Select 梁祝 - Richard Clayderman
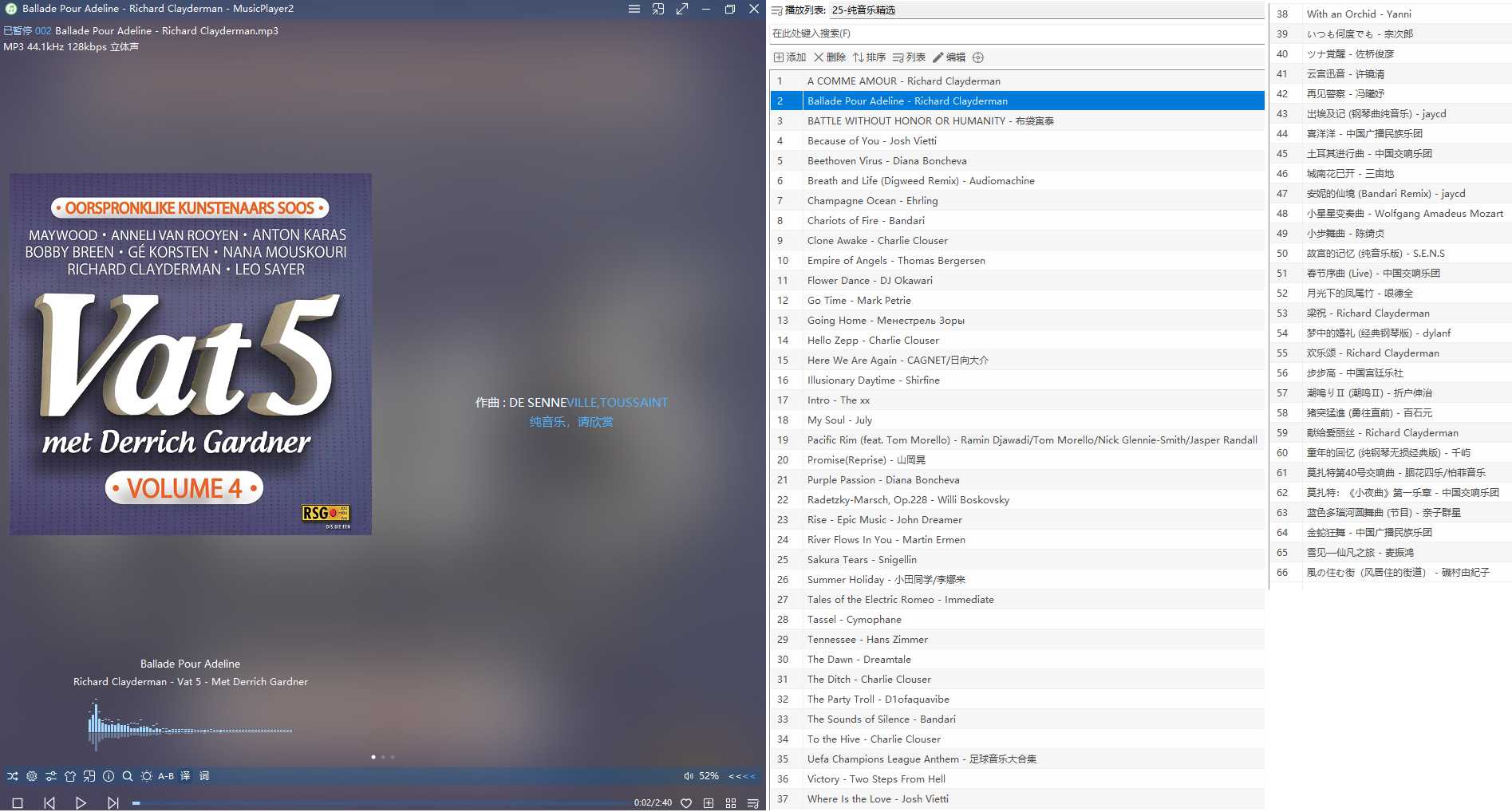 point(1390,313)
